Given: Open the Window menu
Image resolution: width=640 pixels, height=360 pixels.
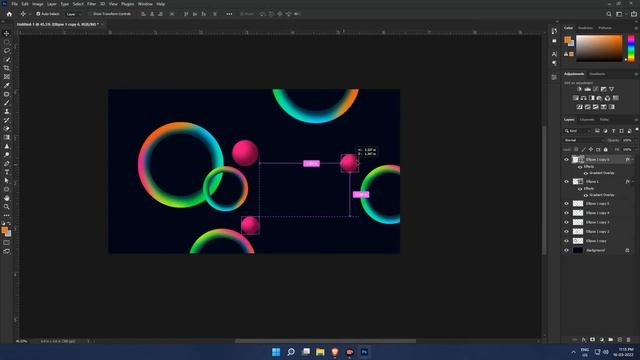Looking at the screenshot, I should 145,4.
